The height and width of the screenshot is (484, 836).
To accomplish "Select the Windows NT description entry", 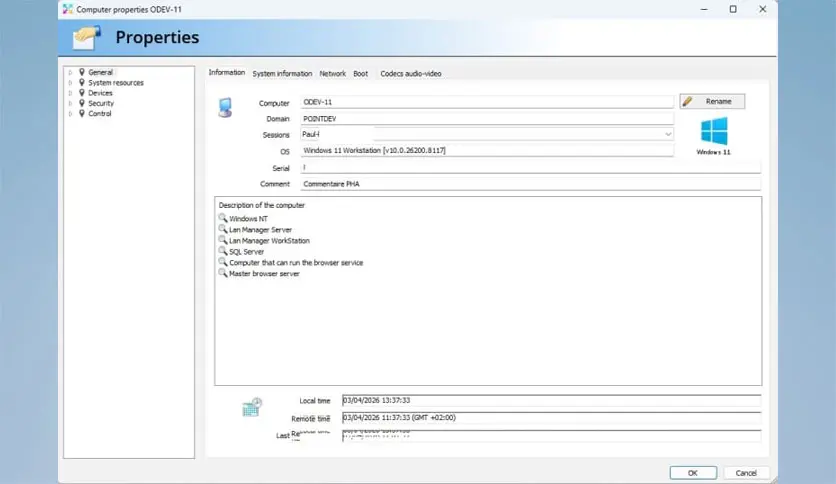I will [x=248, y=219].
